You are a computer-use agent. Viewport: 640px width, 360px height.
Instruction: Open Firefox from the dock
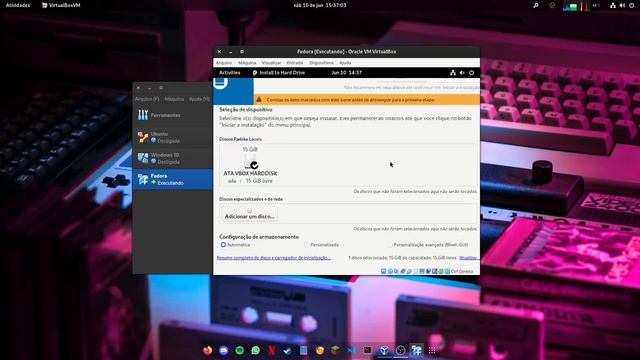[208, 350]
